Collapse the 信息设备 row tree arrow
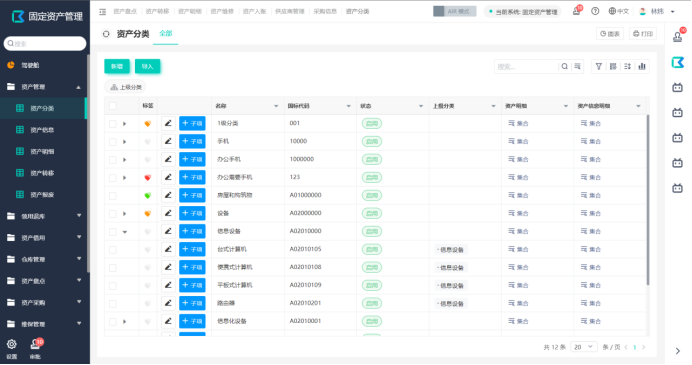The height and width of the screenshot is (365, 692). point(125,232)
